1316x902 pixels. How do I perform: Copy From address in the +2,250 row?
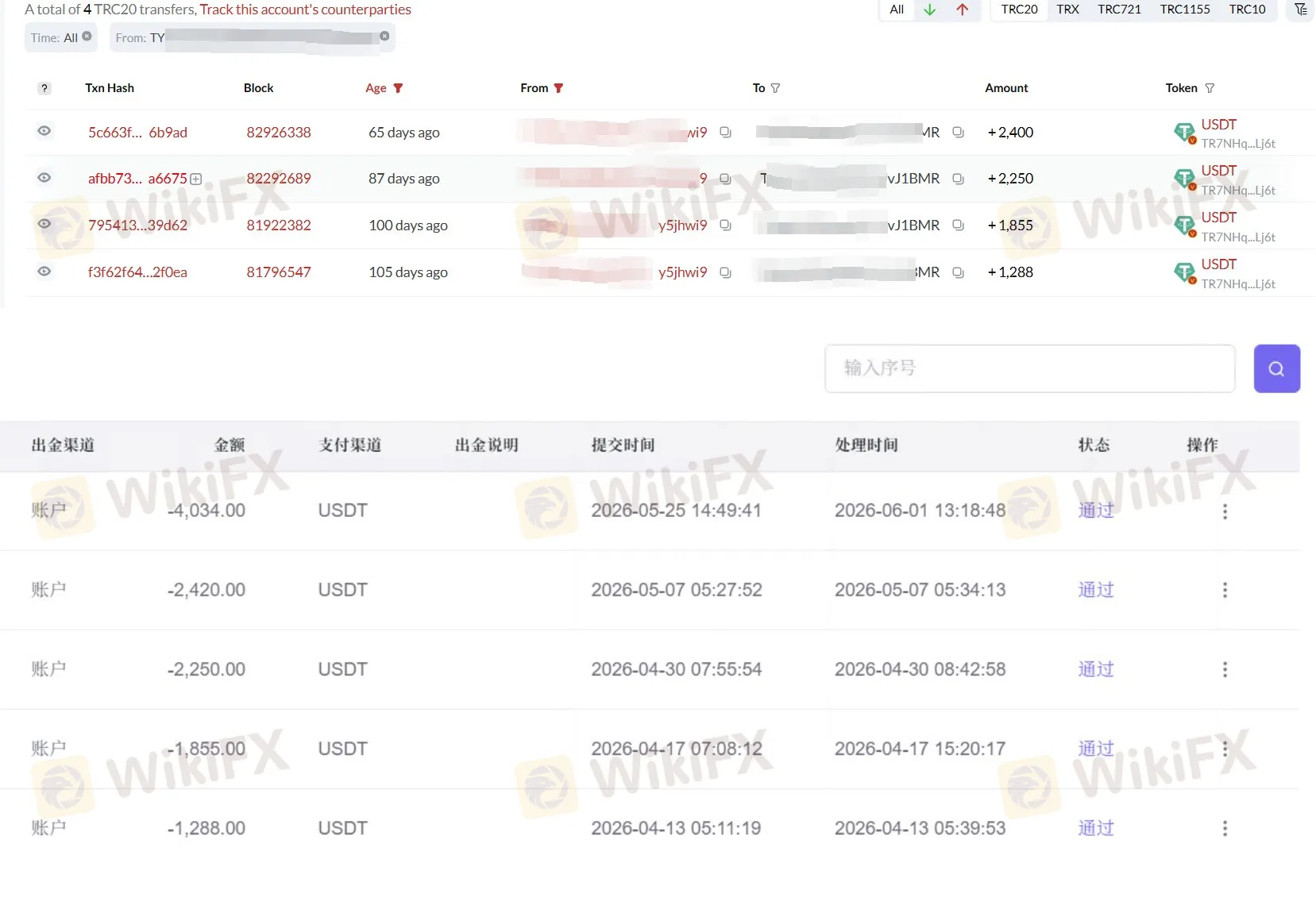725,179
